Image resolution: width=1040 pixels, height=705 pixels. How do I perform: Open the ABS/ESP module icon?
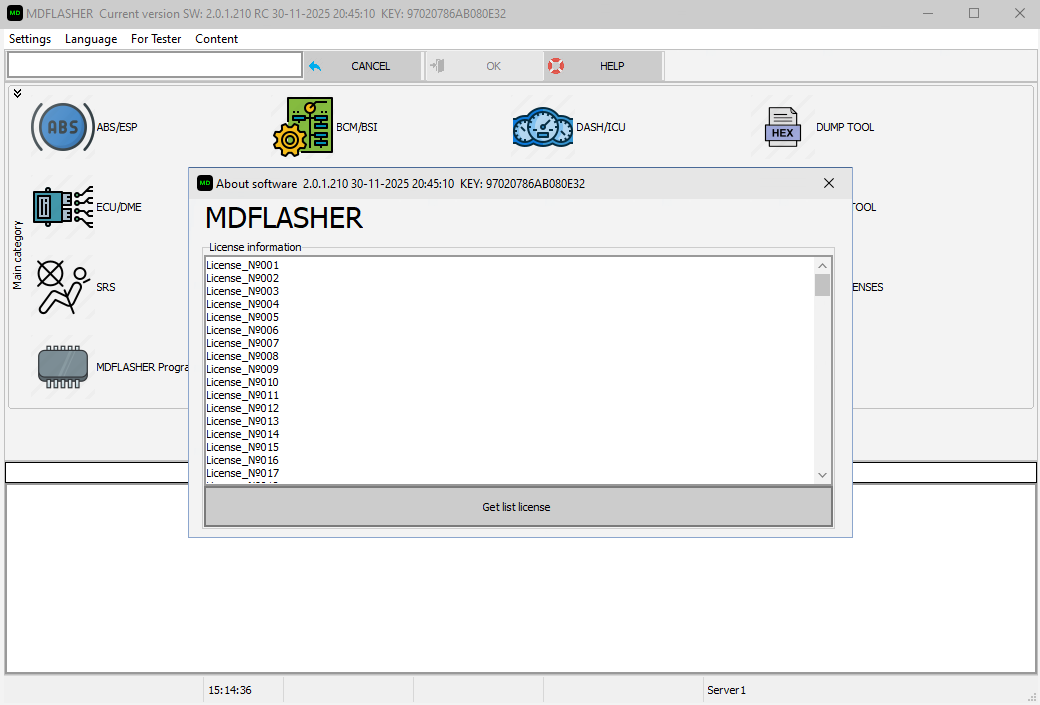point(62,127)
